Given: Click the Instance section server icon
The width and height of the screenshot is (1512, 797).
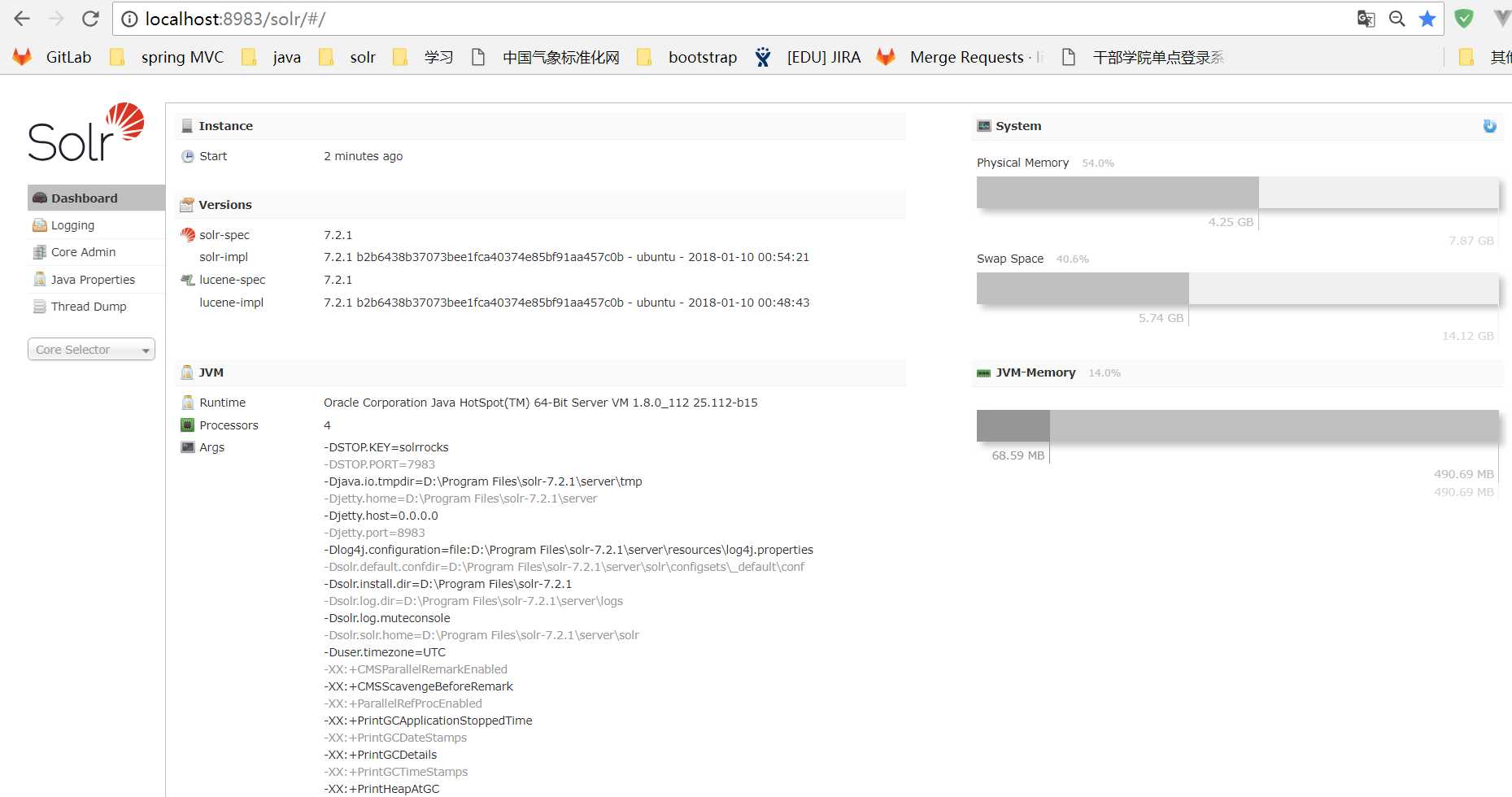Looking at the screenshot, I should click(187, 126).
